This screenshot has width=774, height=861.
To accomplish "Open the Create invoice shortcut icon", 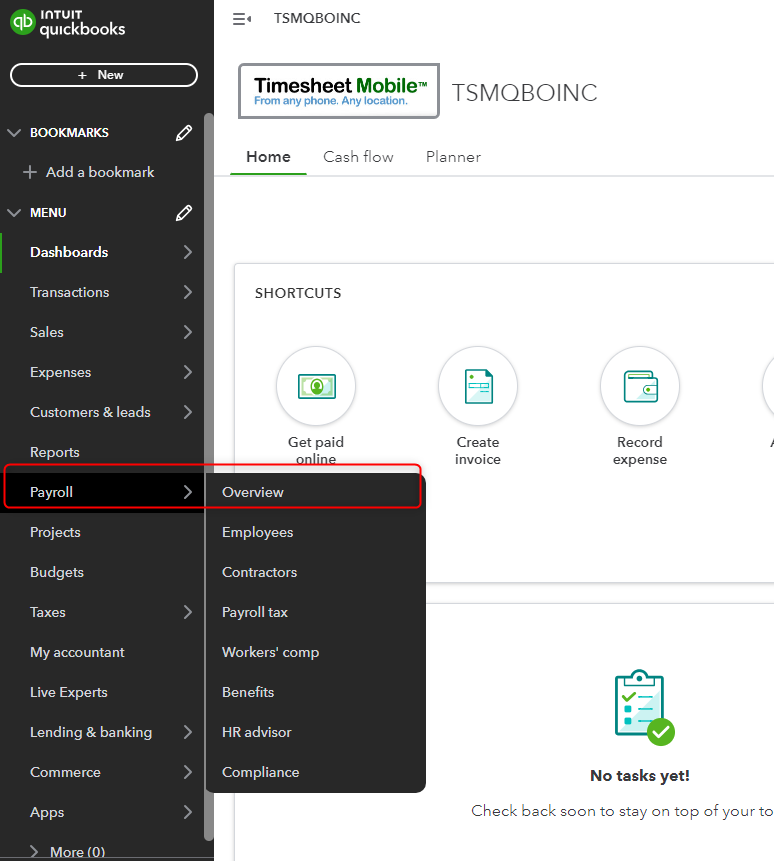I will 478,386.
